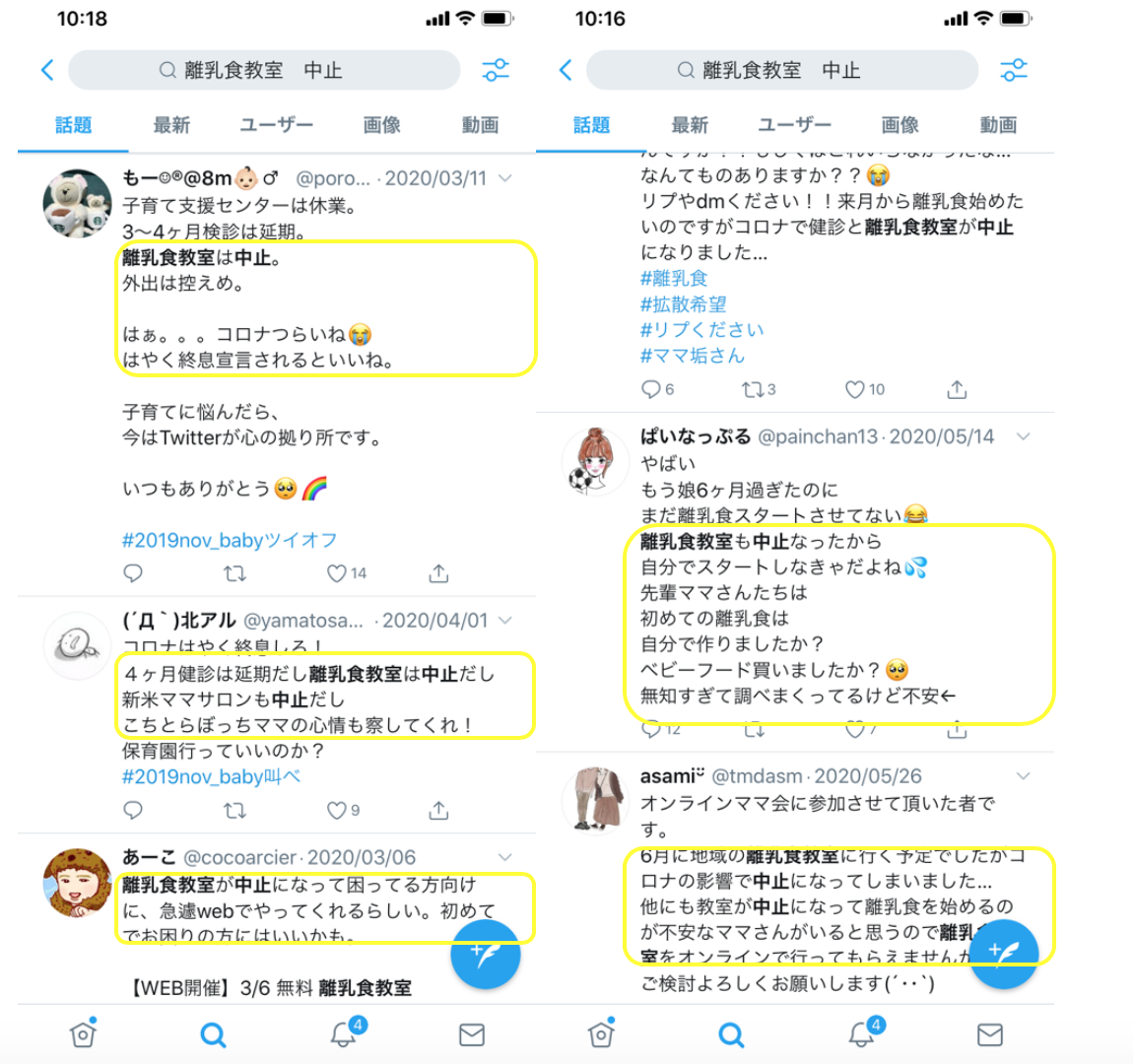The height and width of the screenshot is (1064, 1133).
Task: Open chevron menu on ぱいなっぷる tweet
Action: point(1024,436)
